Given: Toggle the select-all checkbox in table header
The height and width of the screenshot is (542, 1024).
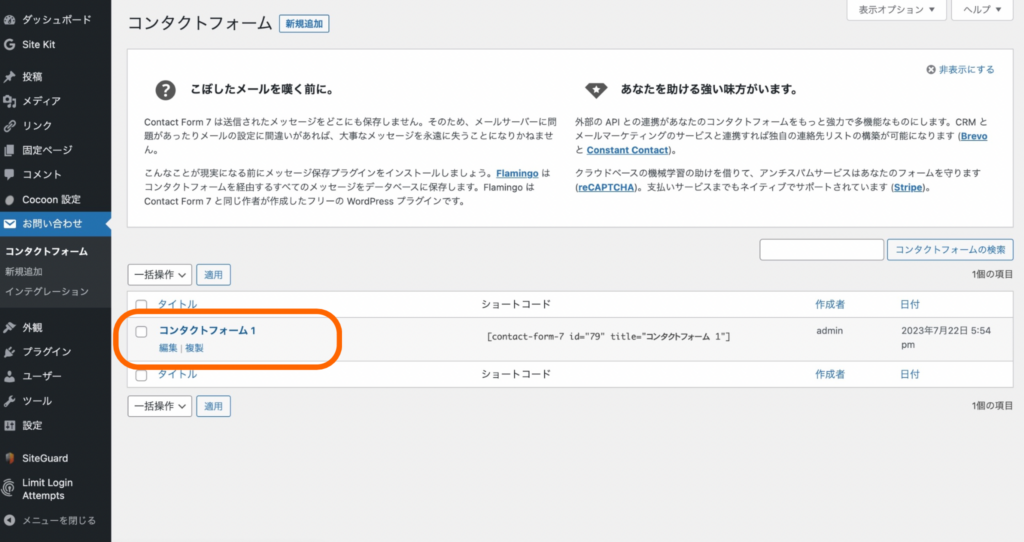Looking at the screenshot, I should [x=141, y=304].
